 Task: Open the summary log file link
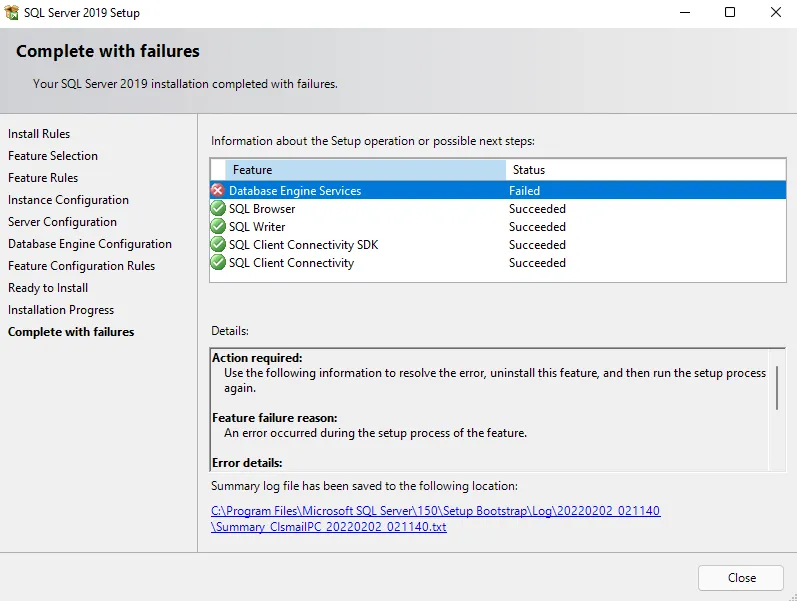(436, 518)
